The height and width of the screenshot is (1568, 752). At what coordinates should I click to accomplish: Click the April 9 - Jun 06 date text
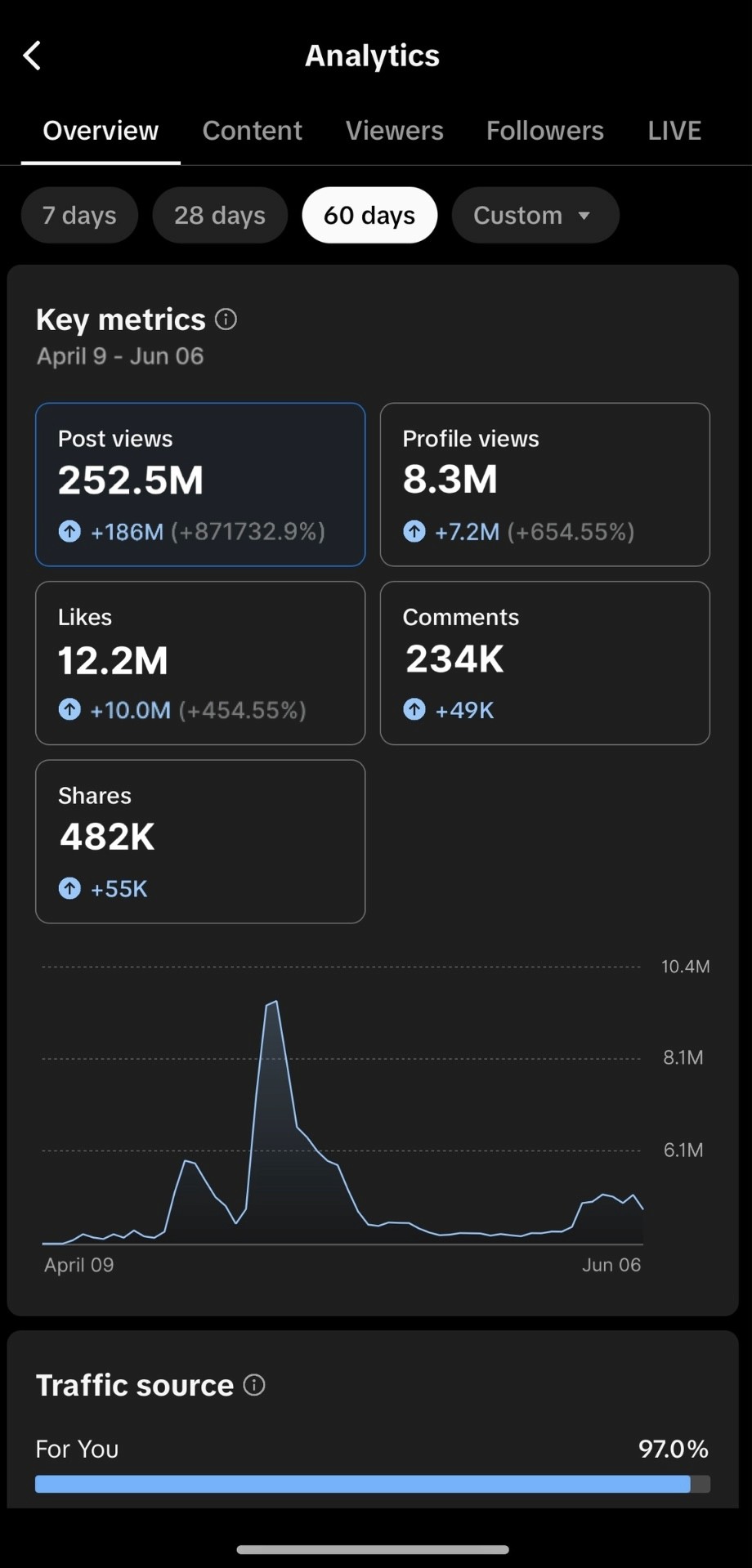[120, 356]
